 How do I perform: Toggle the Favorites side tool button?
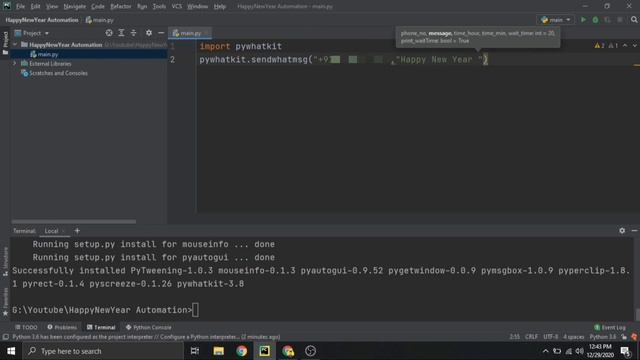[5, 302]
